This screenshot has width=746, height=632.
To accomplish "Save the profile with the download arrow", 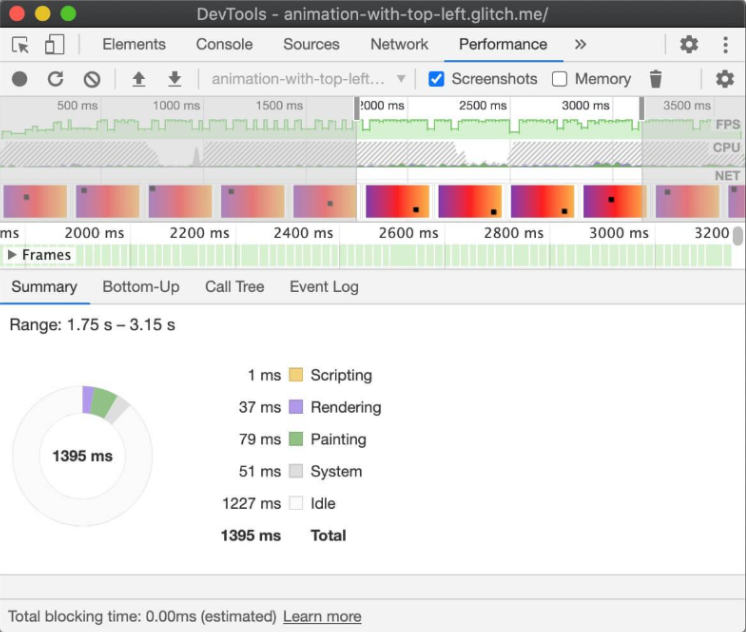I will (175, 79).
